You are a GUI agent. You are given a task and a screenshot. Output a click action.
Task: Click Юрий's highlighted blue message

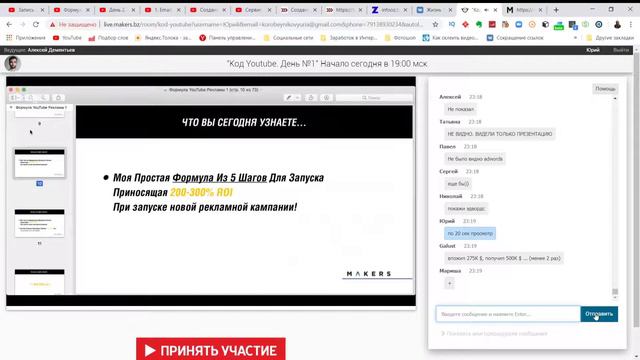470,233
